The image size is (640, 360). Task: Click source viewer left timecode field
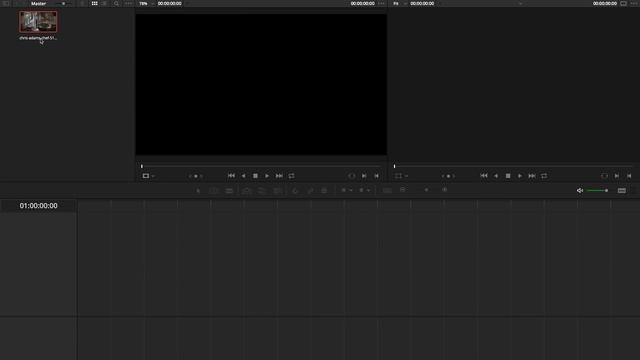point(170,3)
